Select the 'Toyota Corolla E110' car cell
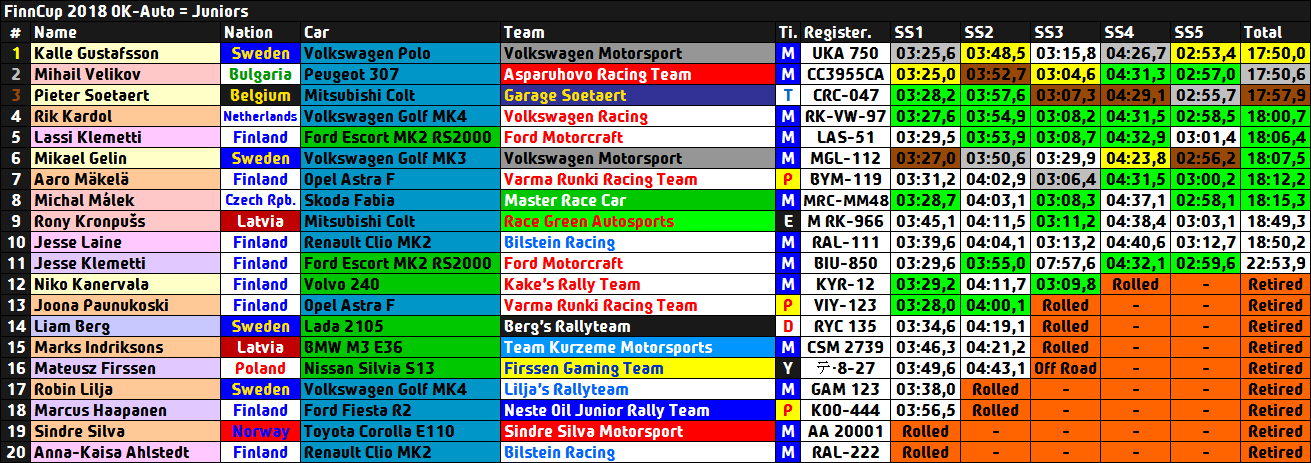 tap(399, 431)
